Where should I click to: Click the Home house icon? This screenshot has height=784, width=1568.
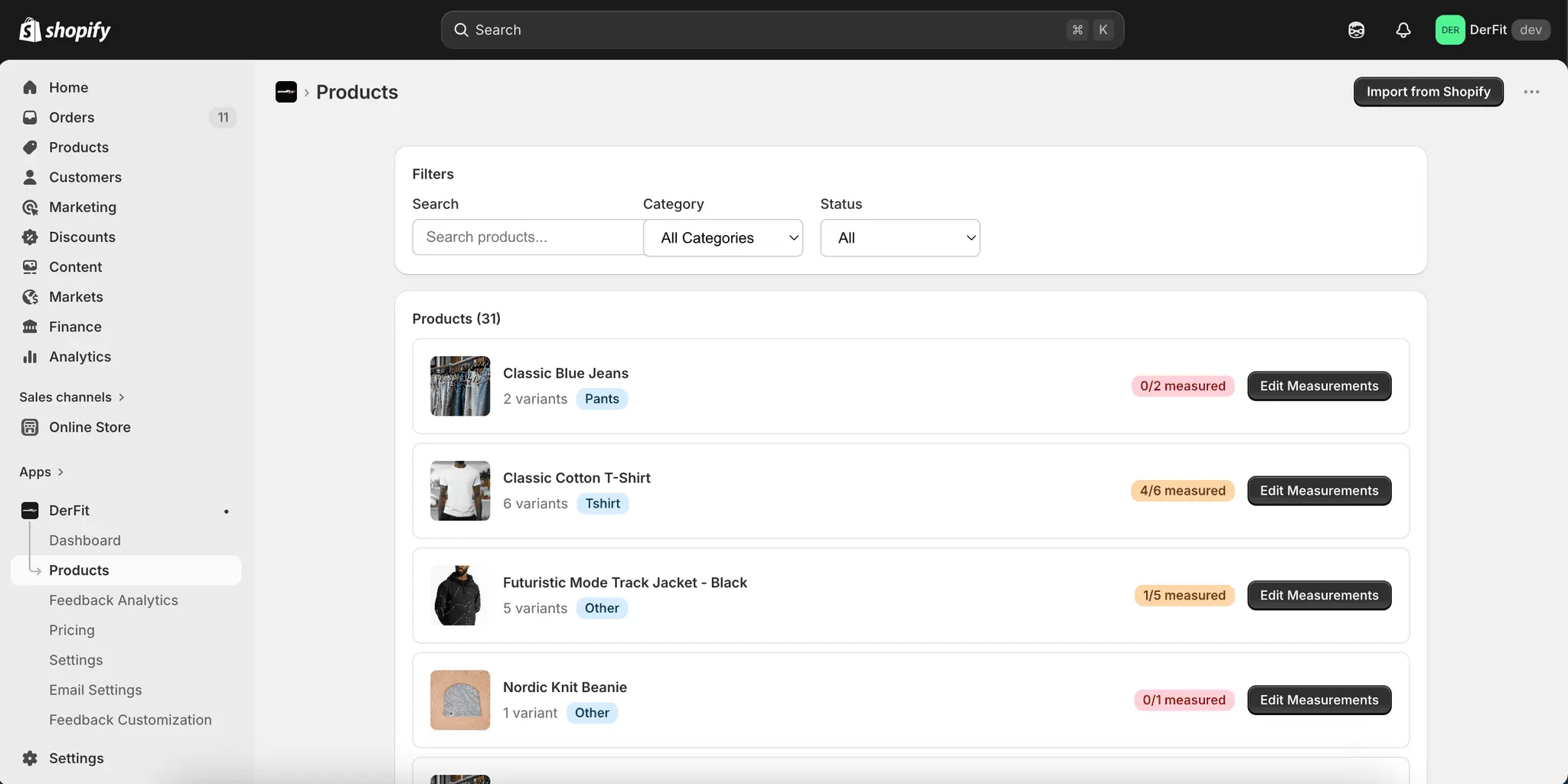[x=30, y=87]
